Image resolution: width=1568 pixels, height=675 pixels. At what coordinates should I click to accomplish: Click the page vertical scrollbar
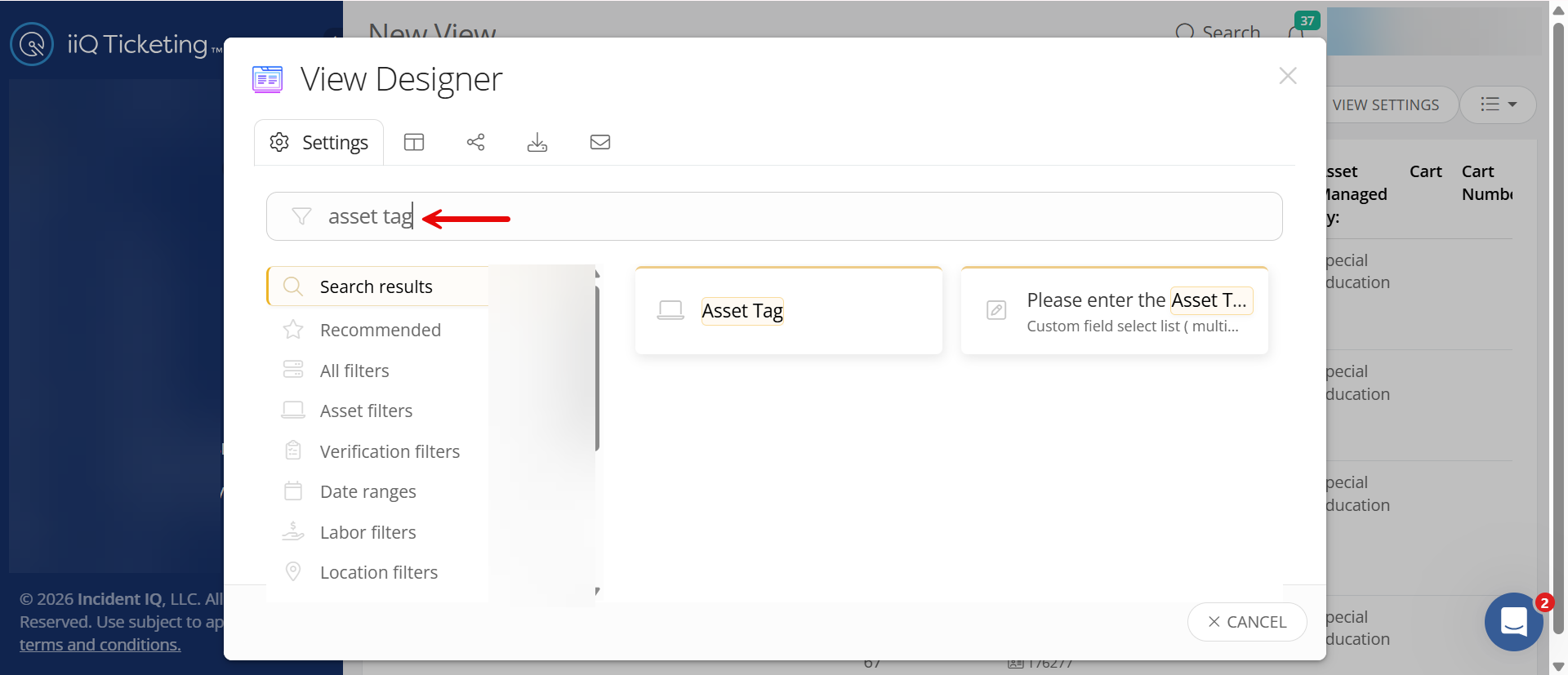coord(1558,326)
